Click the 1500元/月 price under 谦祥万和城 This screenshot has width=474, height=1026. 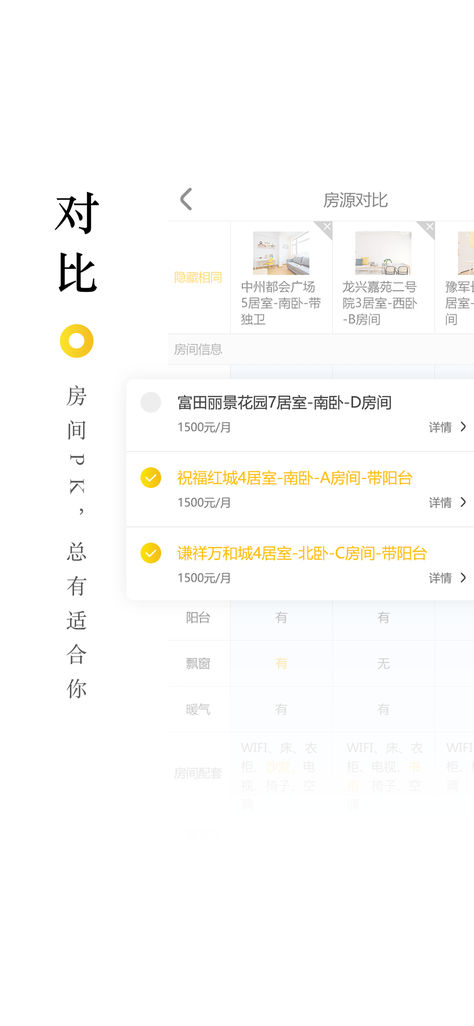[x=204, y=578]
